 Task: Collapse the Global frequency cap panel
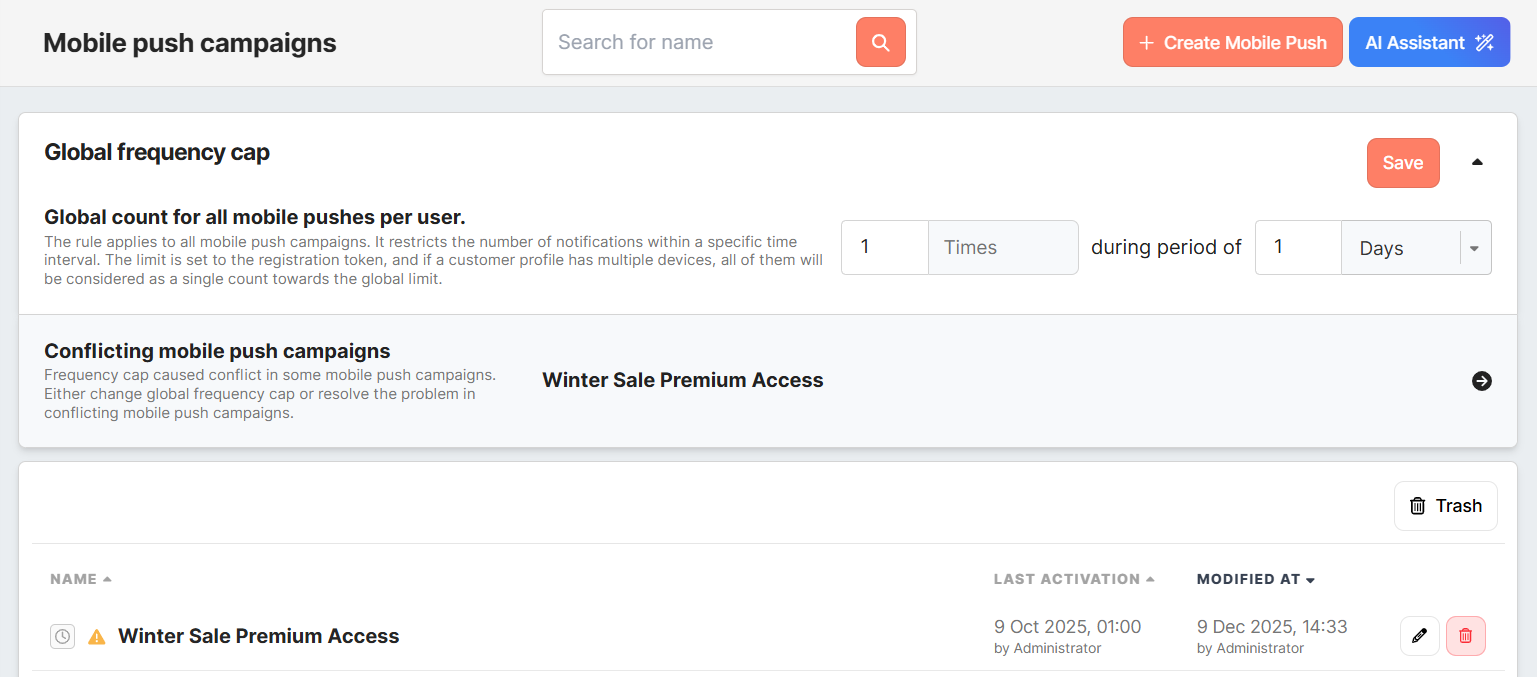click(x=1477, y=162)
